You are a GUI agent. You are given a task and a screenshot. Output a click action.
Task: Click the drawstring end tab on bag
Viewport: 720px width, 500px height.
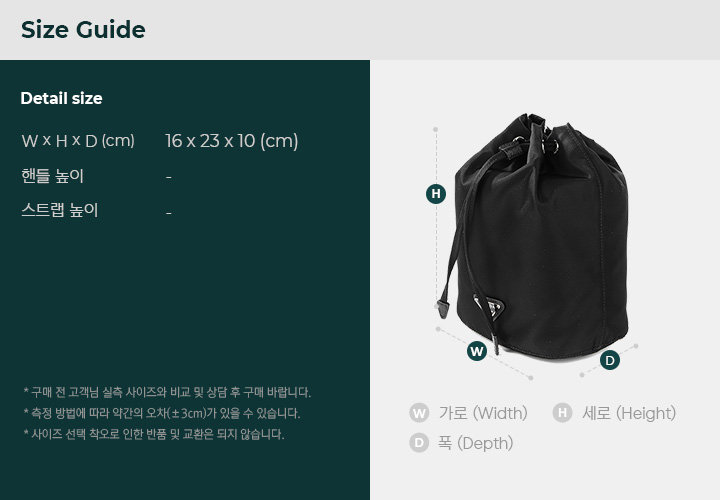coord(442,309)
